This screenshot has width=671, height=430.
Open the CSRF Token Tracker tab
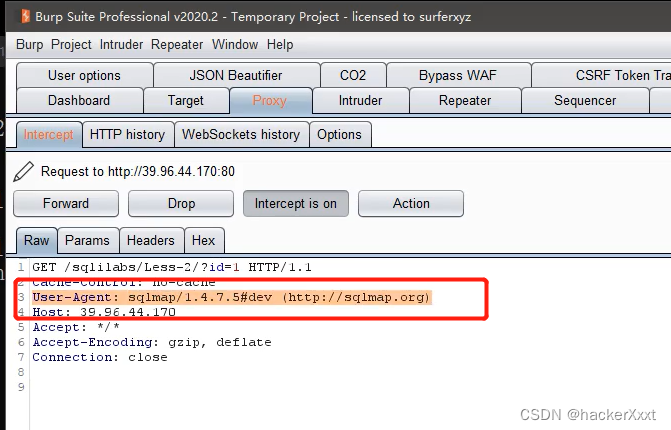(601, 75)
